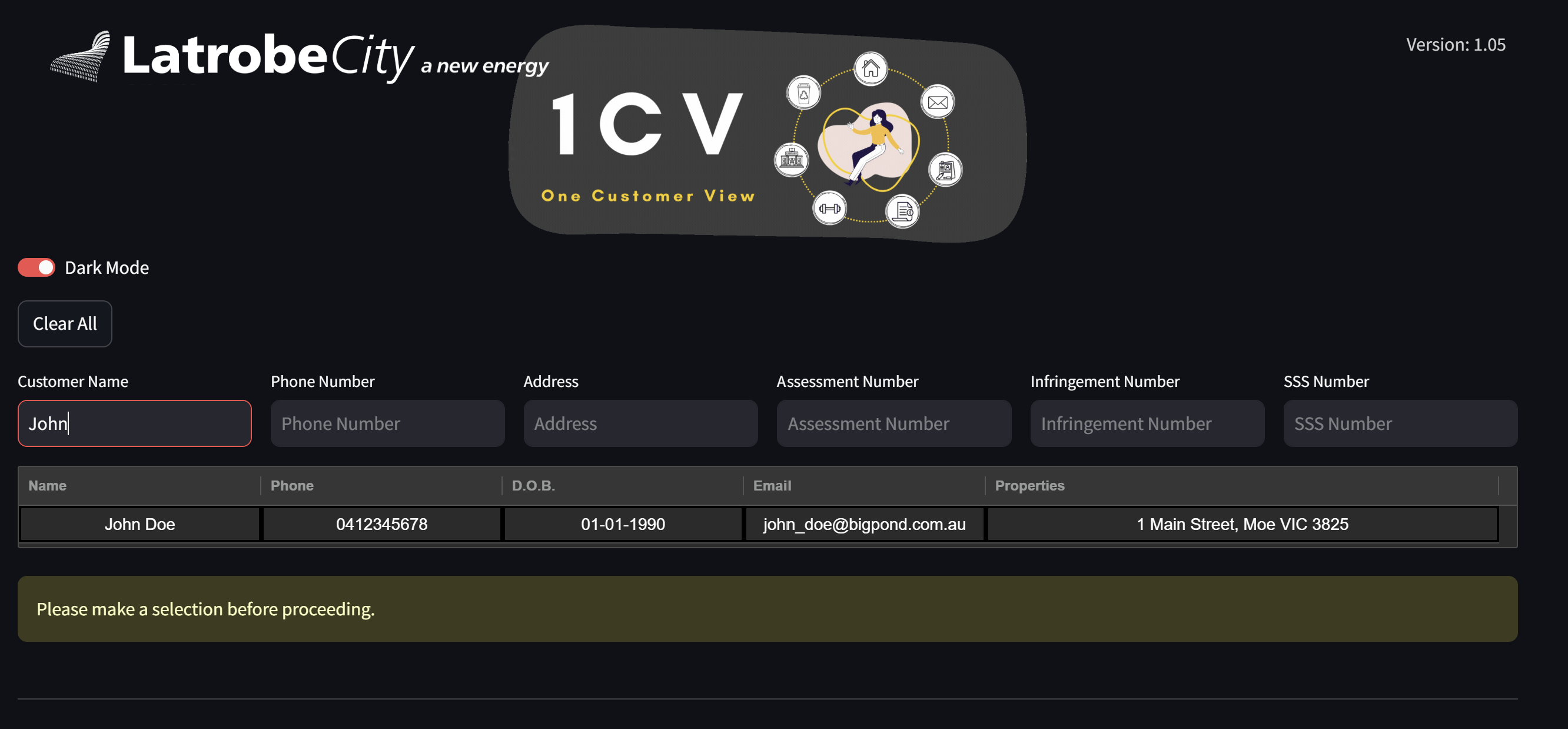Screen dimensions: 1568x729
Task: Click the Latrobe City logo
Action: tap(298, 57)
